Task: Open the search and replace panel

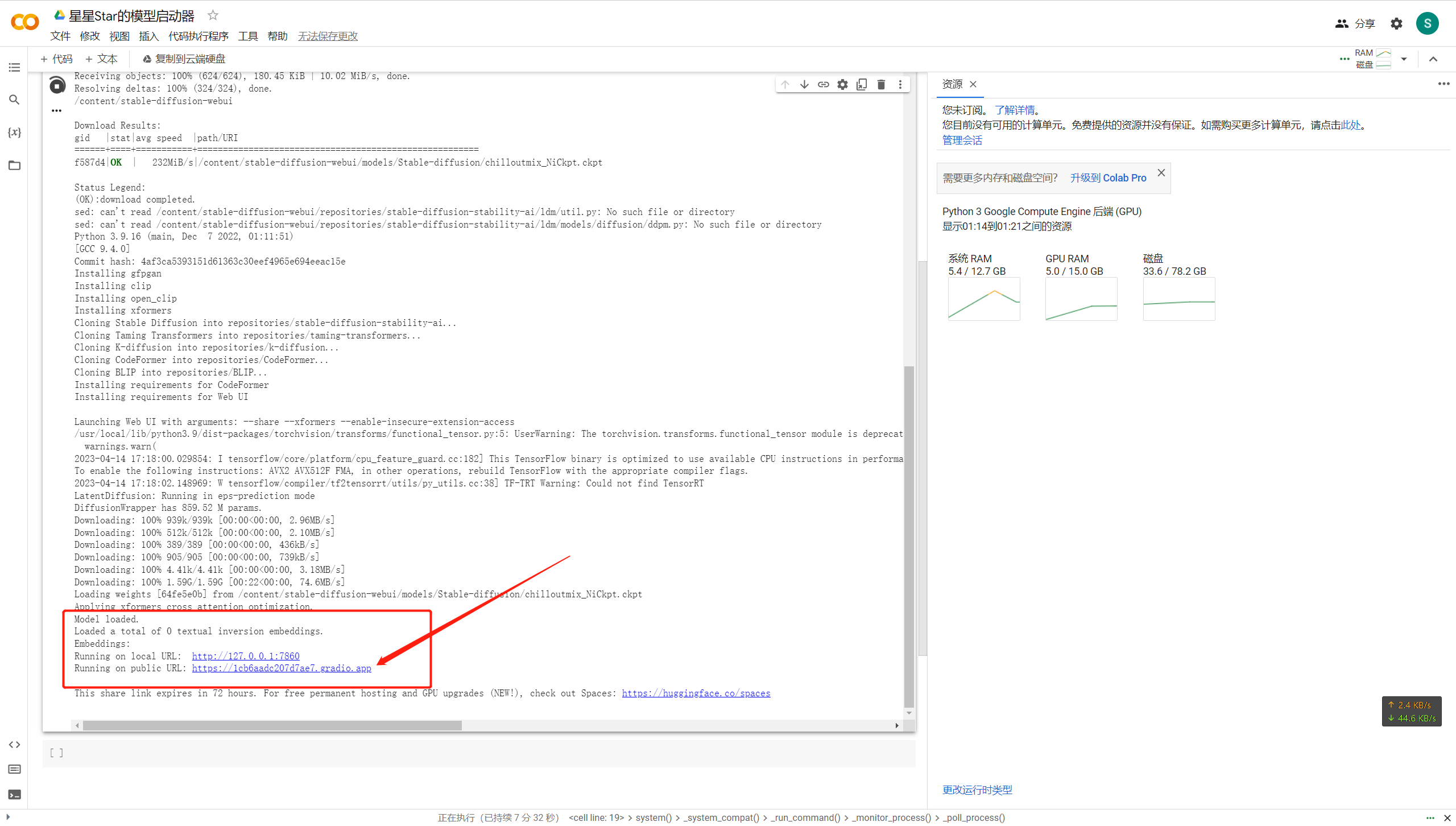Action: coord(14,100)
